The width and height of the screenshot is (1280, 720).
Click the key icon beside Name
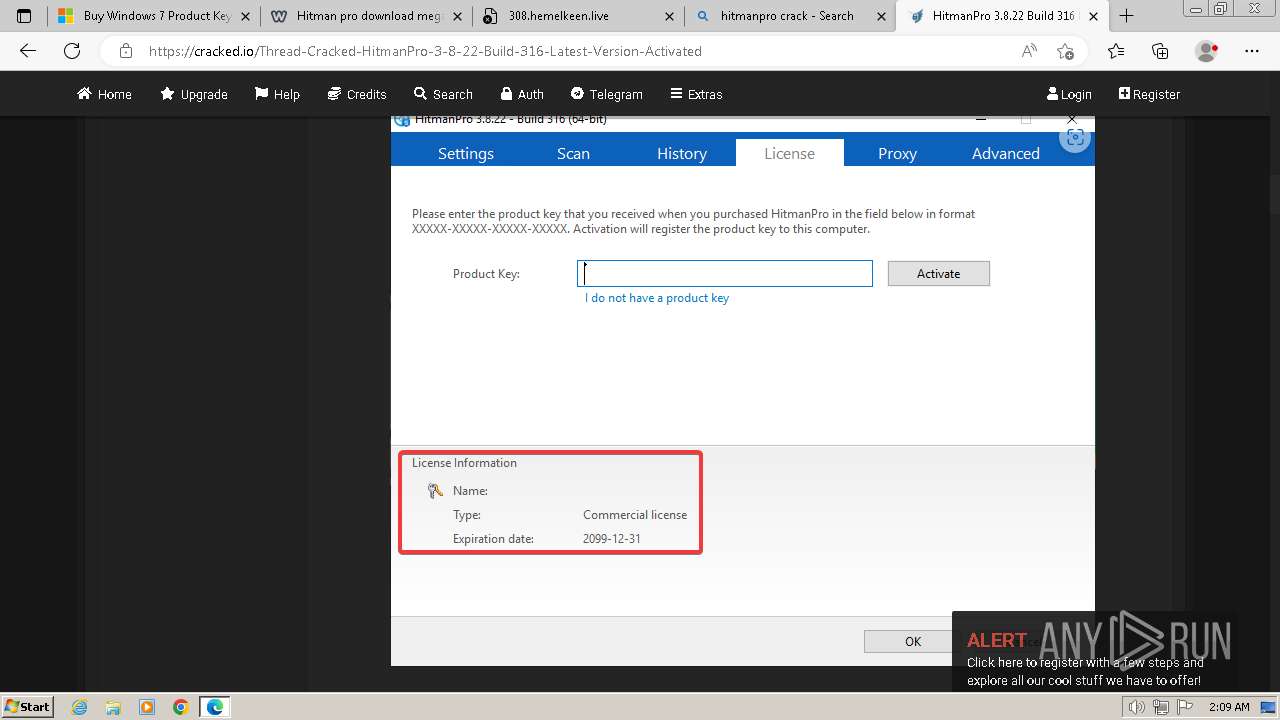pos(435,490)
